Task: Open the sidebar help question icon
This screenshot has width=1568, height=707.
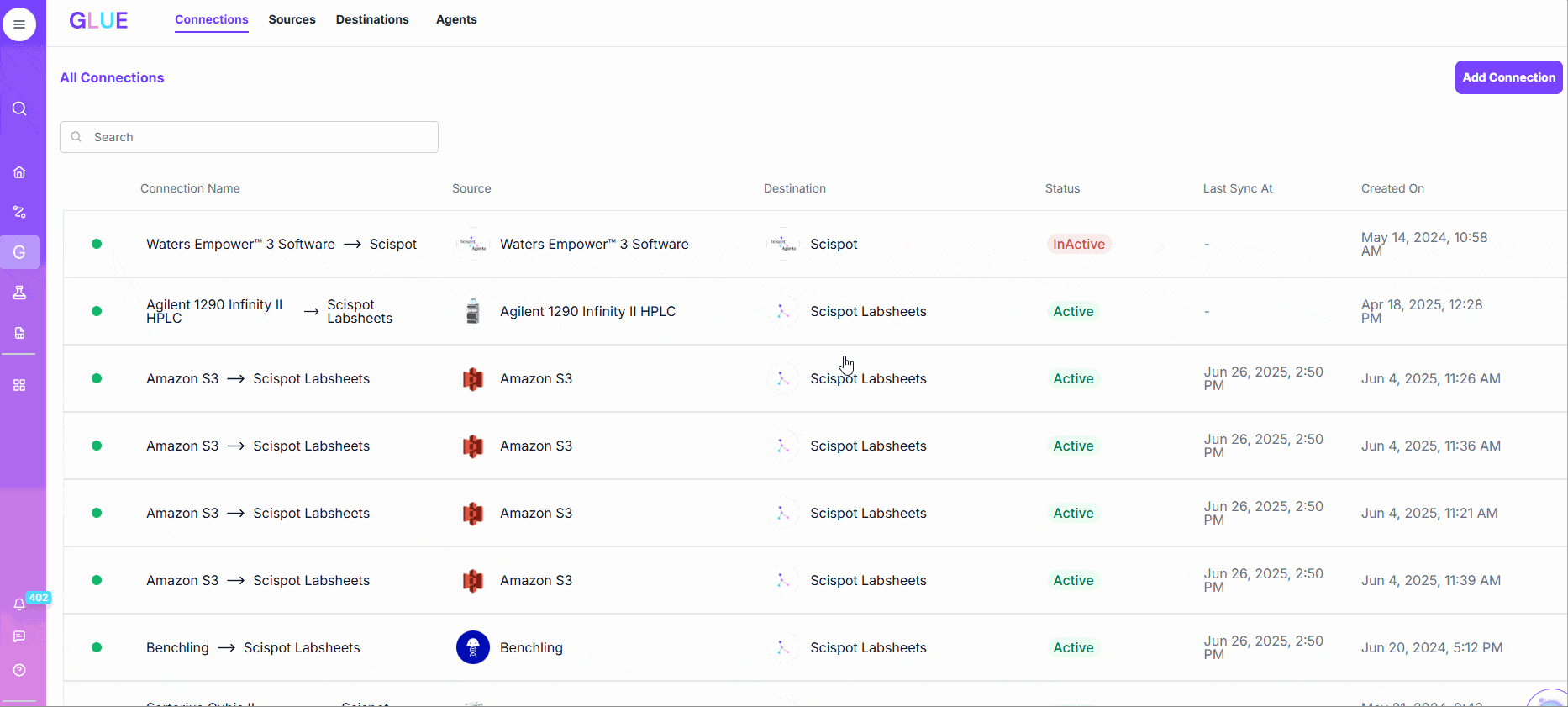Action: pos(19,670)
